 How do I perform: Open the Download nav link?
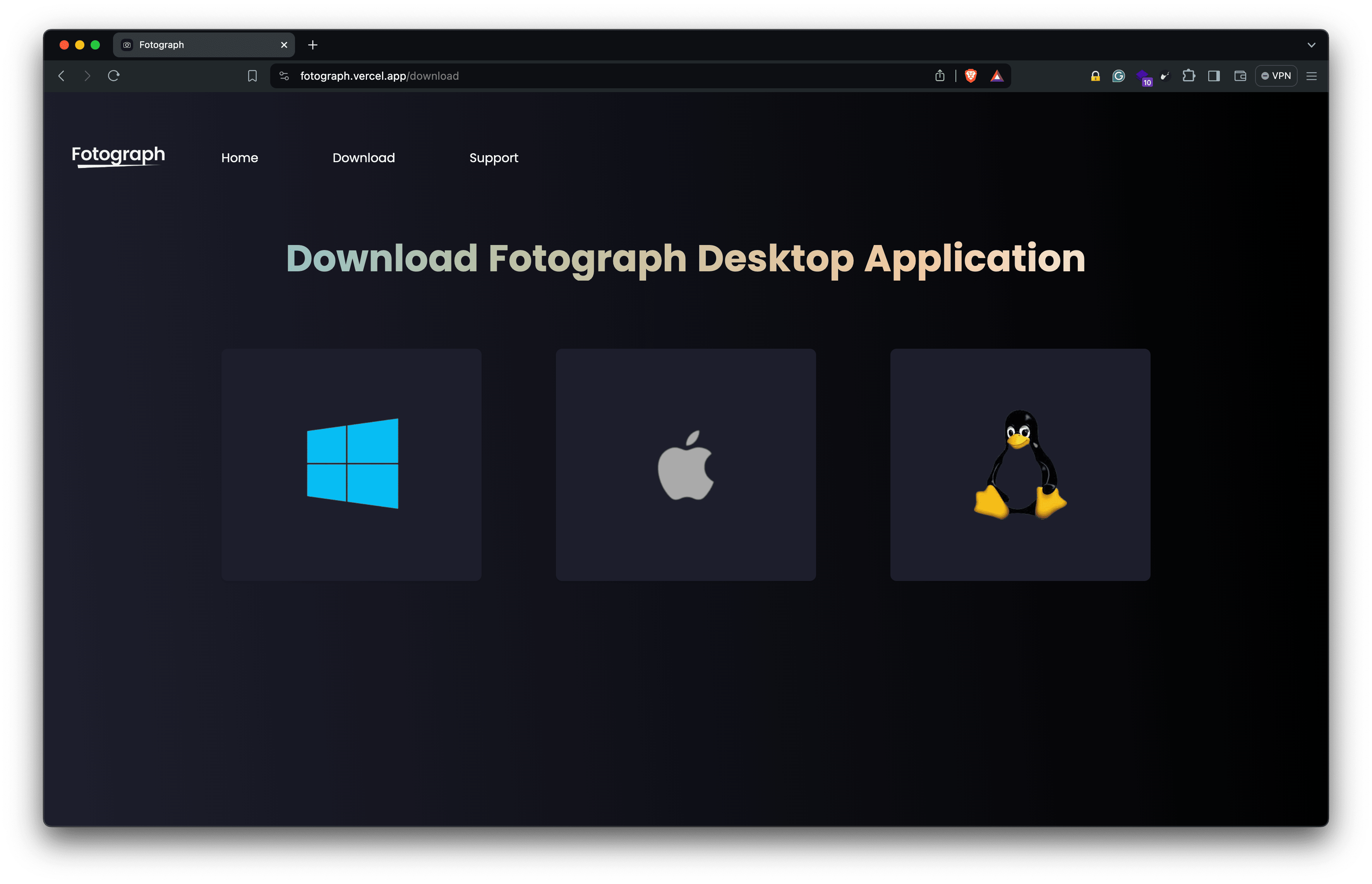click(x=364, y=158)
